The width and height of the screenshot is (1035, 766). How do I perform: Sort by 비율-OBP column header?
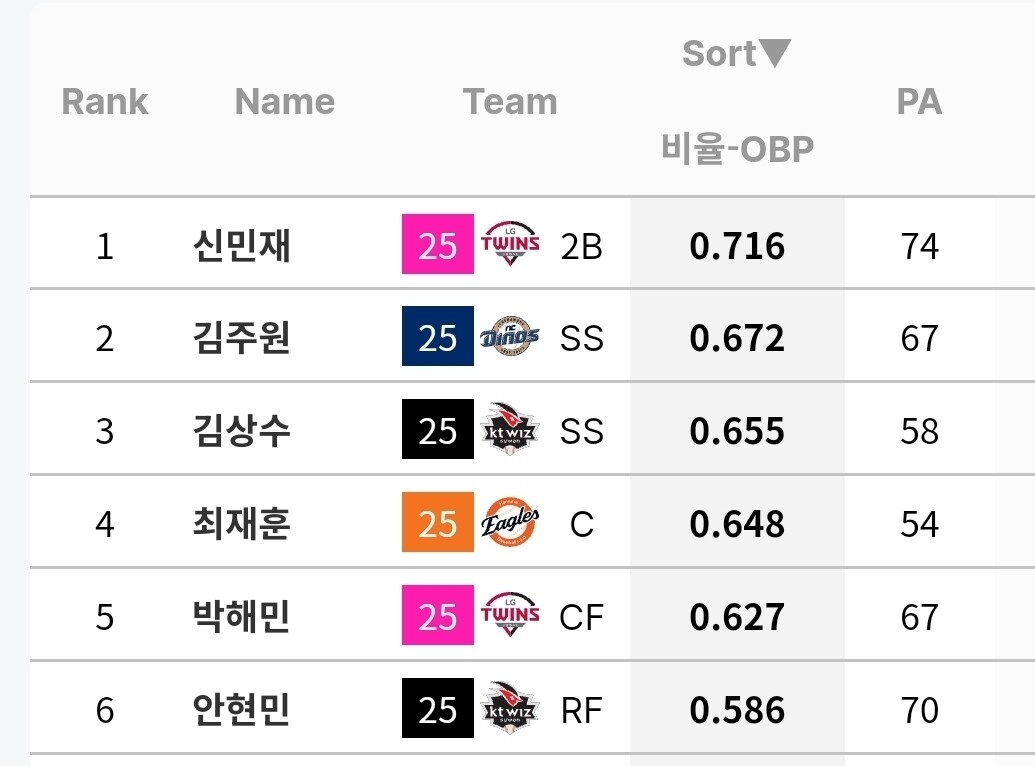[737, 149]
